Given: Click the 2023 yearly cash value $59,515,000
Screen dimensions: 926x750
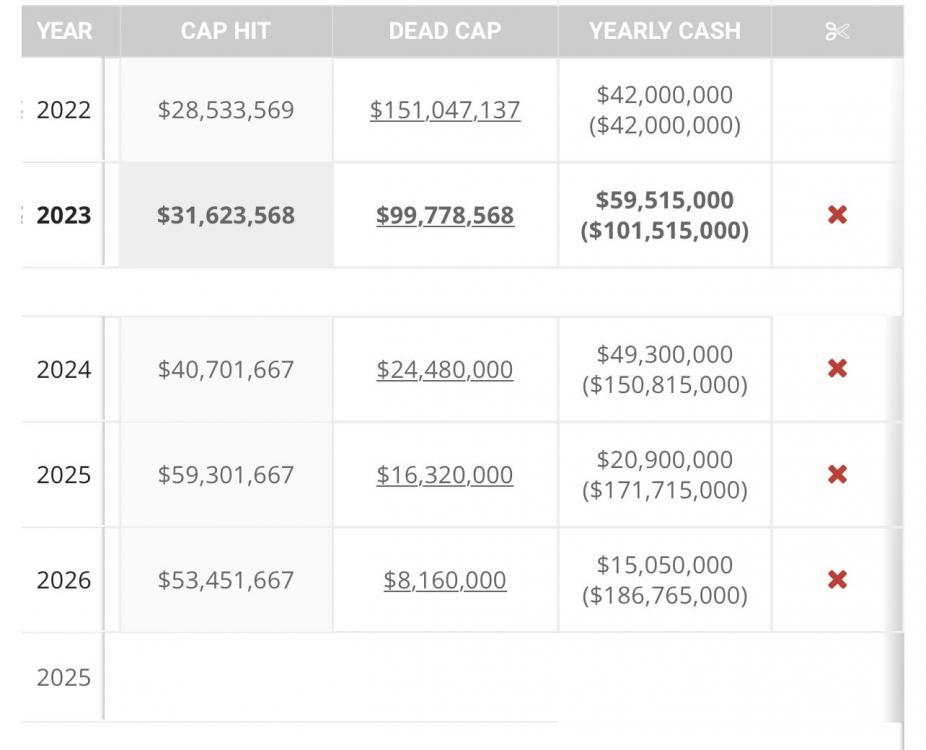Looking at the screenshot, I should point(665,200).
